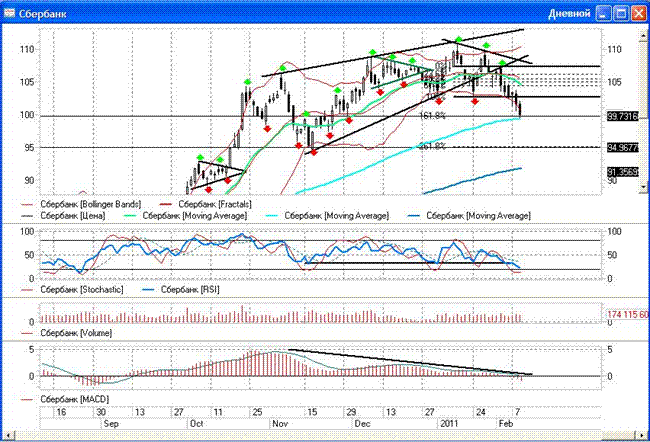Select the Сбербанк [Bollinger Bands] legend entry
This screenshot has width=650, height=442.
[x=81, y=204]
